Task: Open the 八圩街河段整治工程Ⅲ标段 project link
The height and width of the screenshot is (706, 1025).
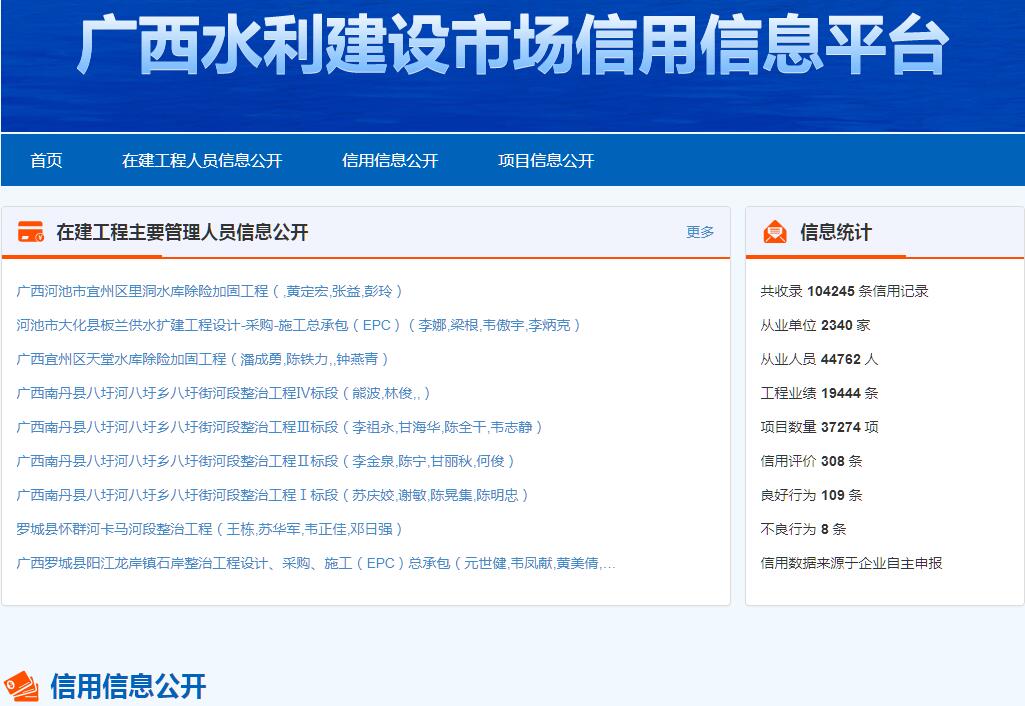Action: tap(280, 427)
